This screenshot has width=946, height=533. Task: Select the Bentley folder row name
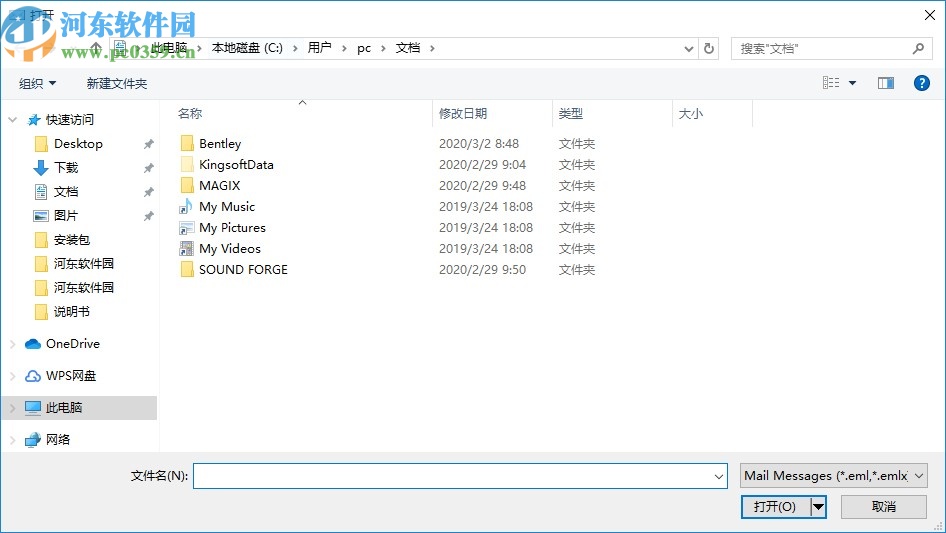coord(220,144)
